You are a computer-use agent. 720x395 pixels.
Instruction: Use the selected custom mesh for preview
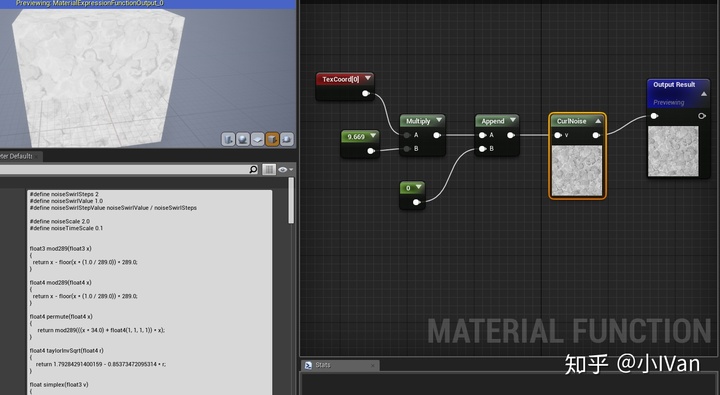(x=287, y=139)
